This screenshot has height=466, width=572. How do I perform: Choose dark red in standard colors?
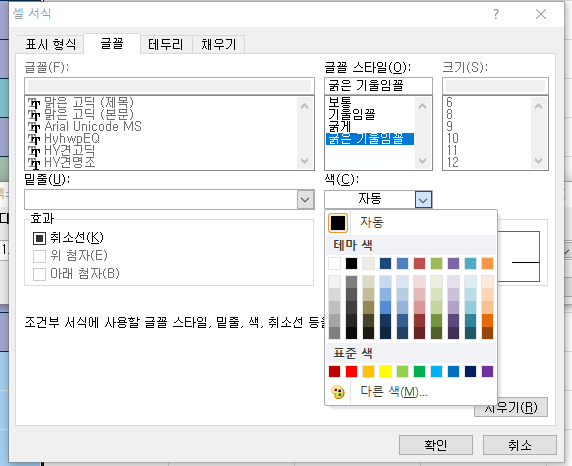[334, 371]
